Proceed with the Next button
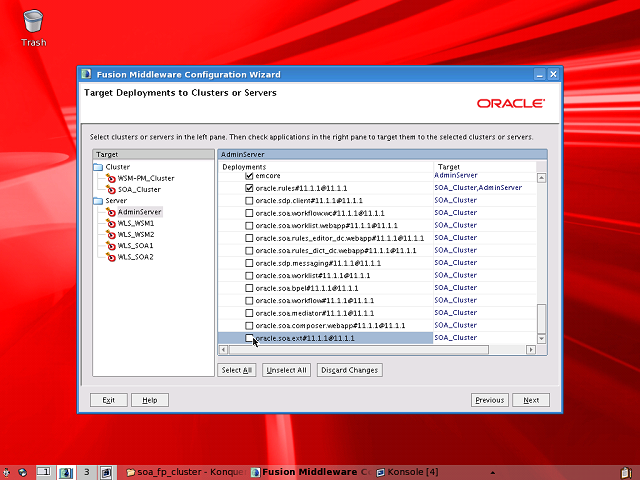 click(531, 400)
